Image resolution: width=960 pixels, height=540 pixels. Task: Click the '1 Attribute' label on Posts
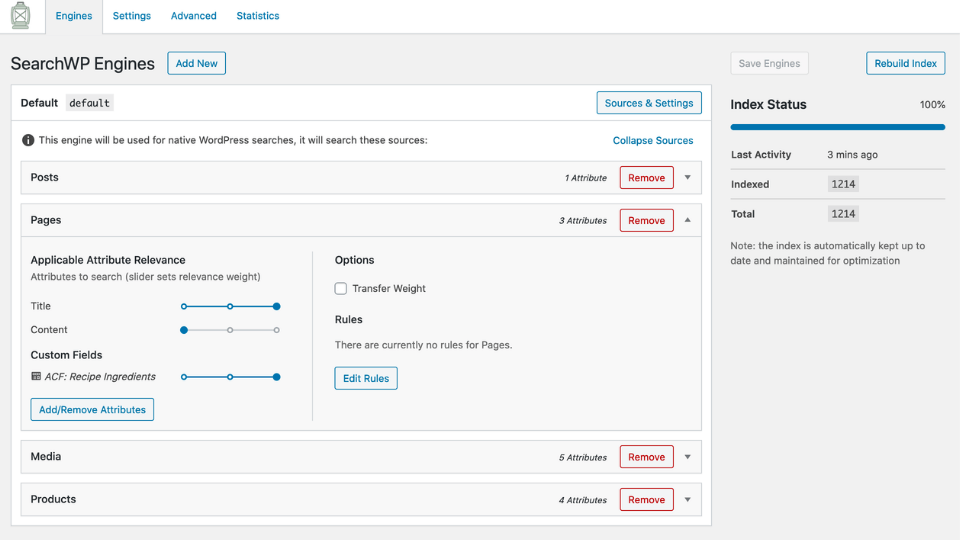coord(586,178)
